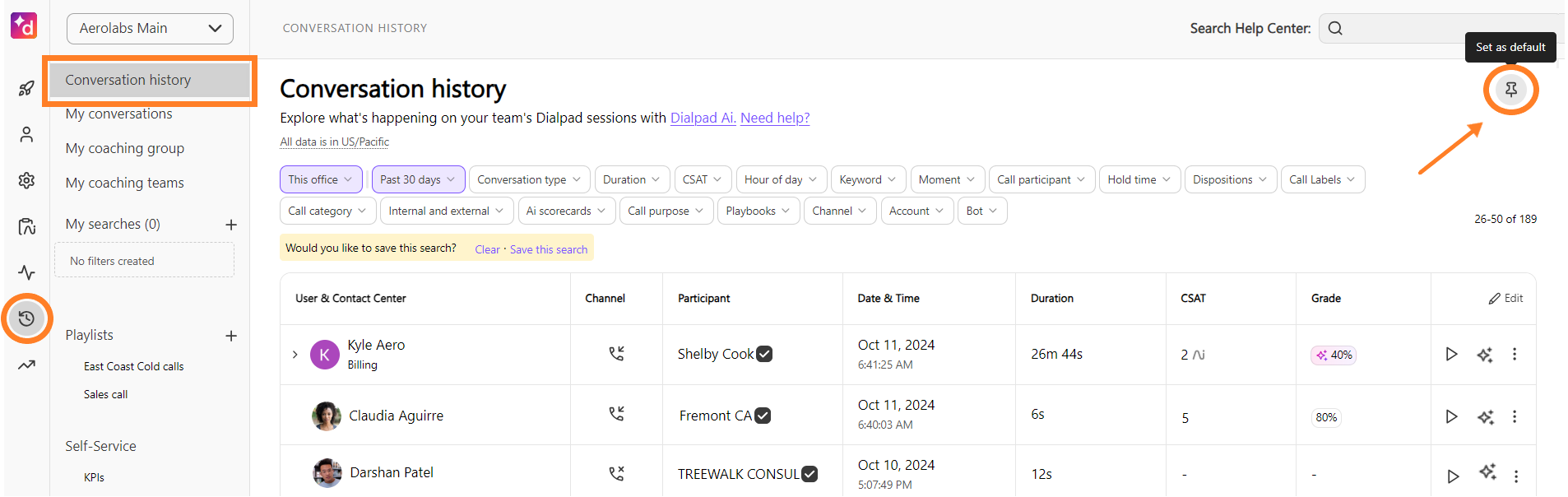This screenshot has width=1568, height=497.
Task: Play Claudia Aguirre call recording
Action: click(x=1451, y=416)
